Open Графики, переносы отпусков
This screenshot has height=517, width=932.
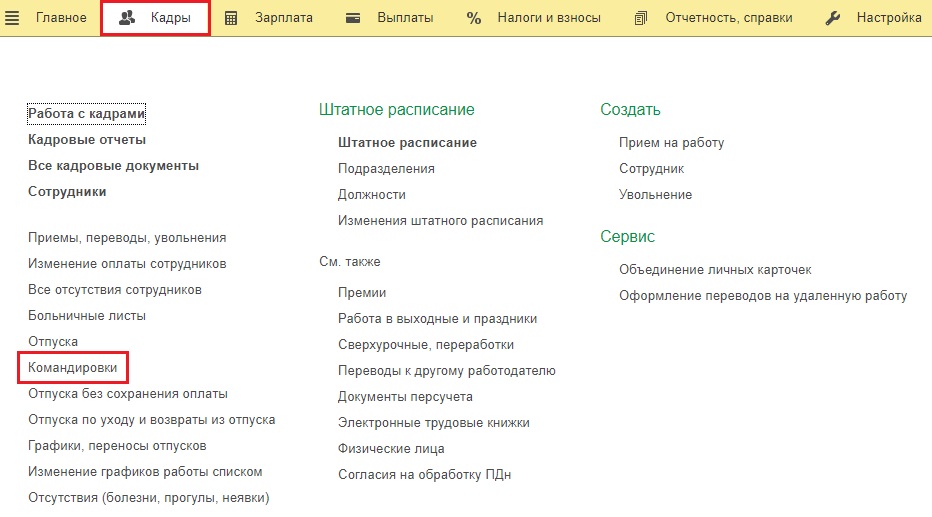(117, 446)
